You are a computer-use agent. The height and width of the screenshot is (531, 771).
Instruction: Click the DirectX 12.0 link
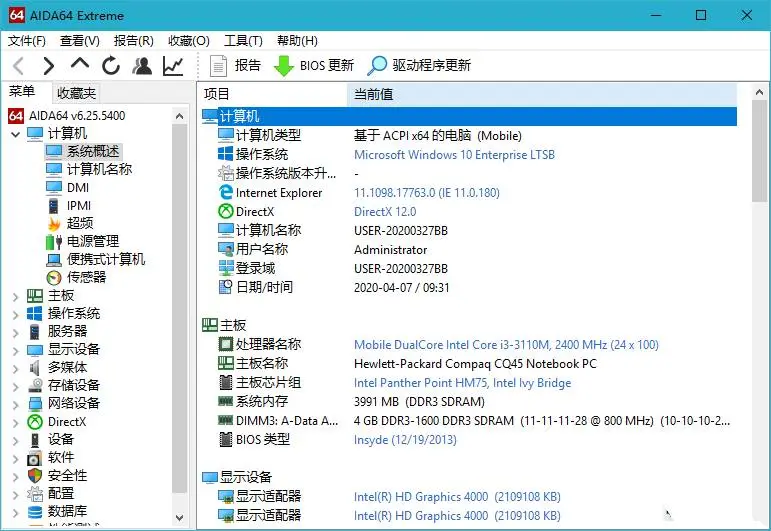385,212
